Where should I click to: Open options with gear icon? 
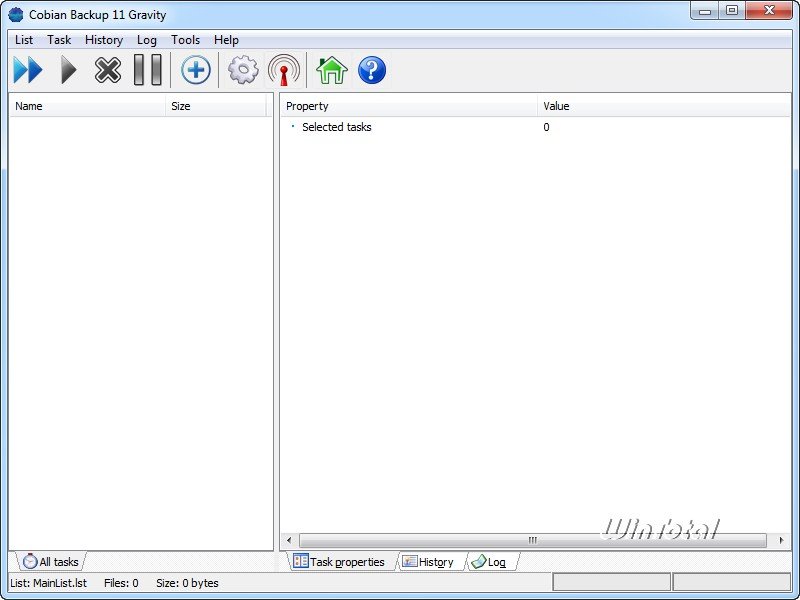[x=243, y=70]
